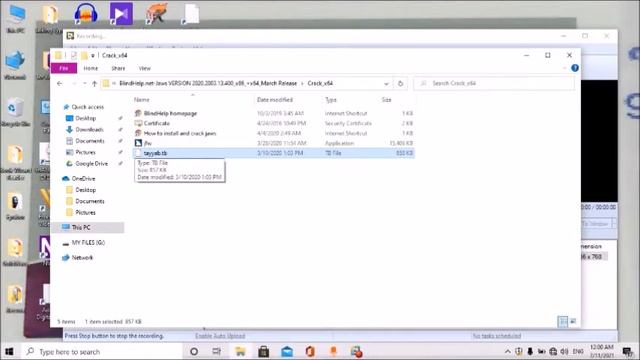
Task: Open Desktop folder under OneDrive
Action: coord(85,190)
